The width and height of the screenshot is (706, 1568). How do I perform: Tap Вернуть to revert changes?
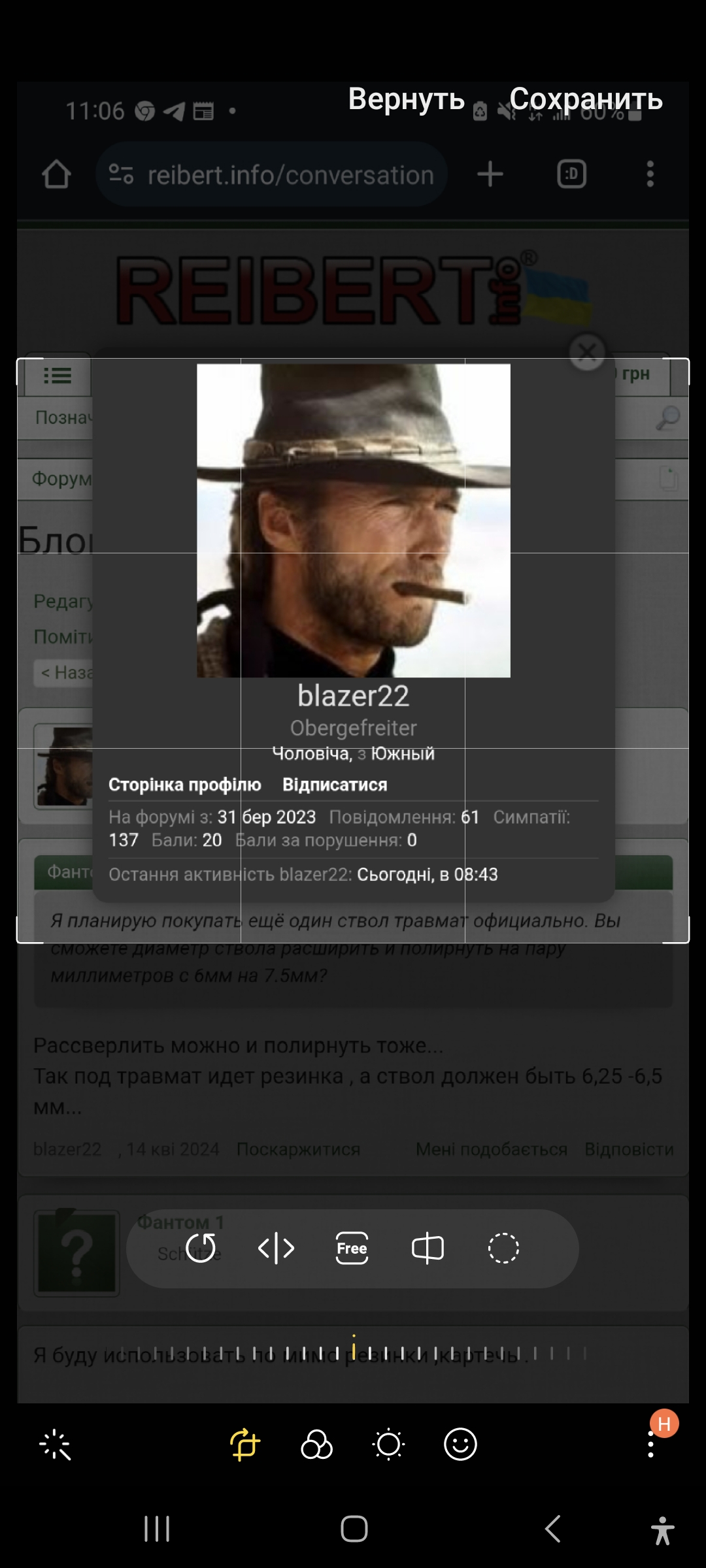point(407,99)
